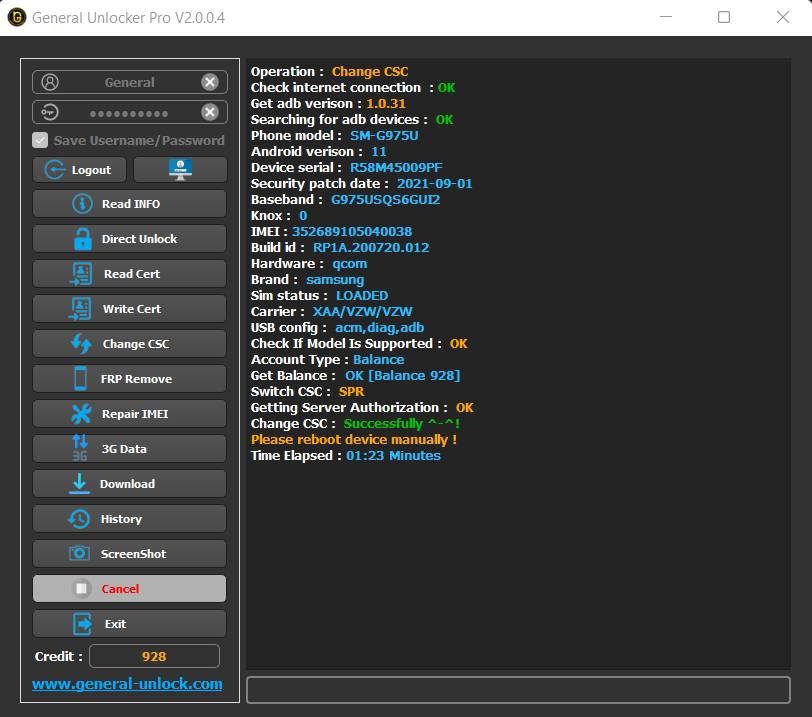Start Direct Unlock

point(129,239)
